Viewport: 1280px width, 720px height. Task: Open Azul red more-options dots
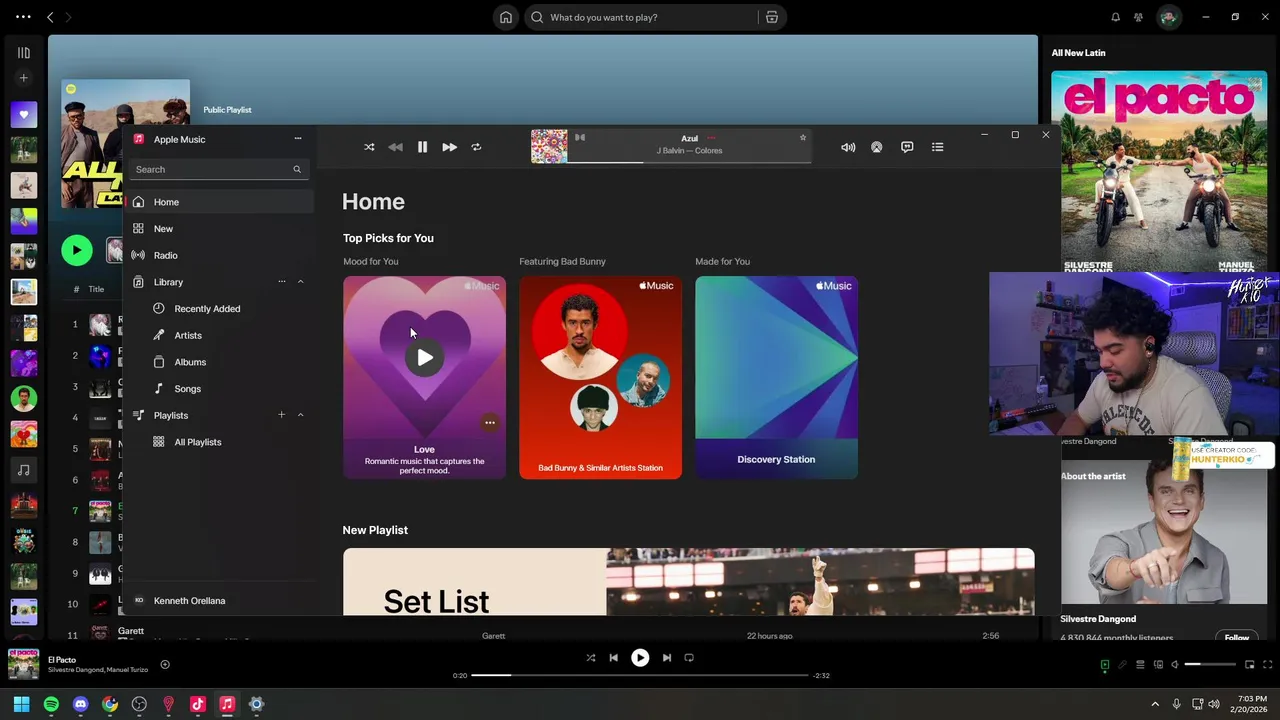coord(711,138)
